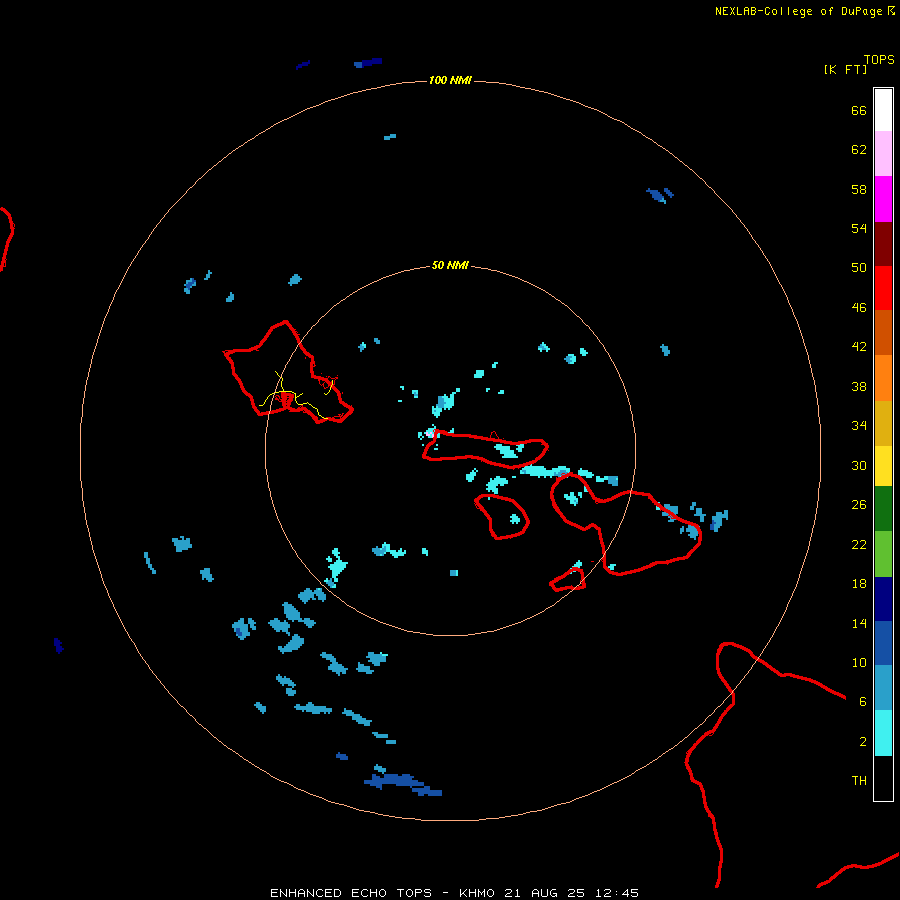Choose the light green legend swatch
The height and width of the screenshot is (900, 900).
click(883, 554)
